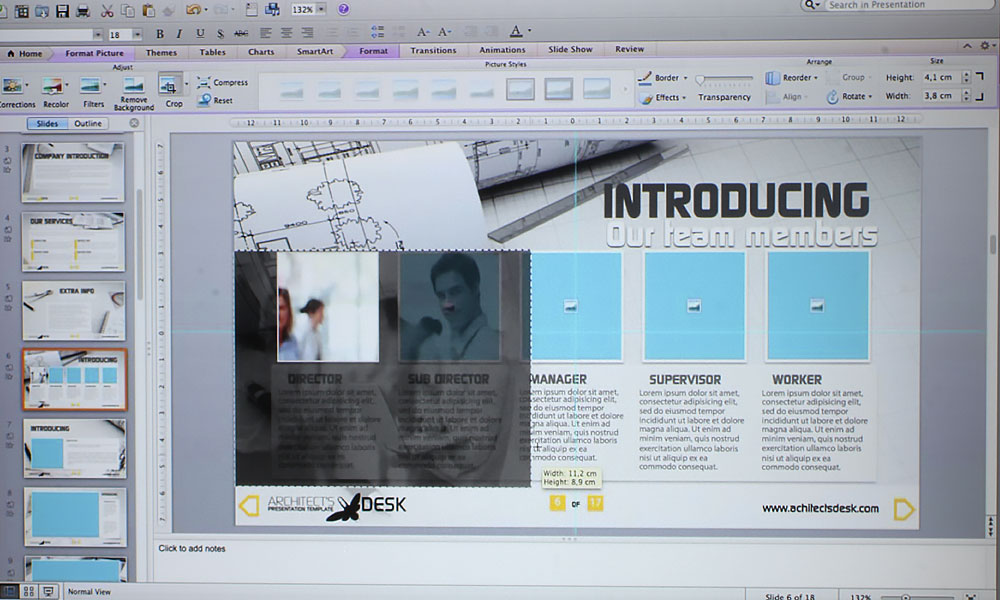This screenshot has height=600, width=1000.
Task: Click the Save disk icon
Action: tap(62, 10)
